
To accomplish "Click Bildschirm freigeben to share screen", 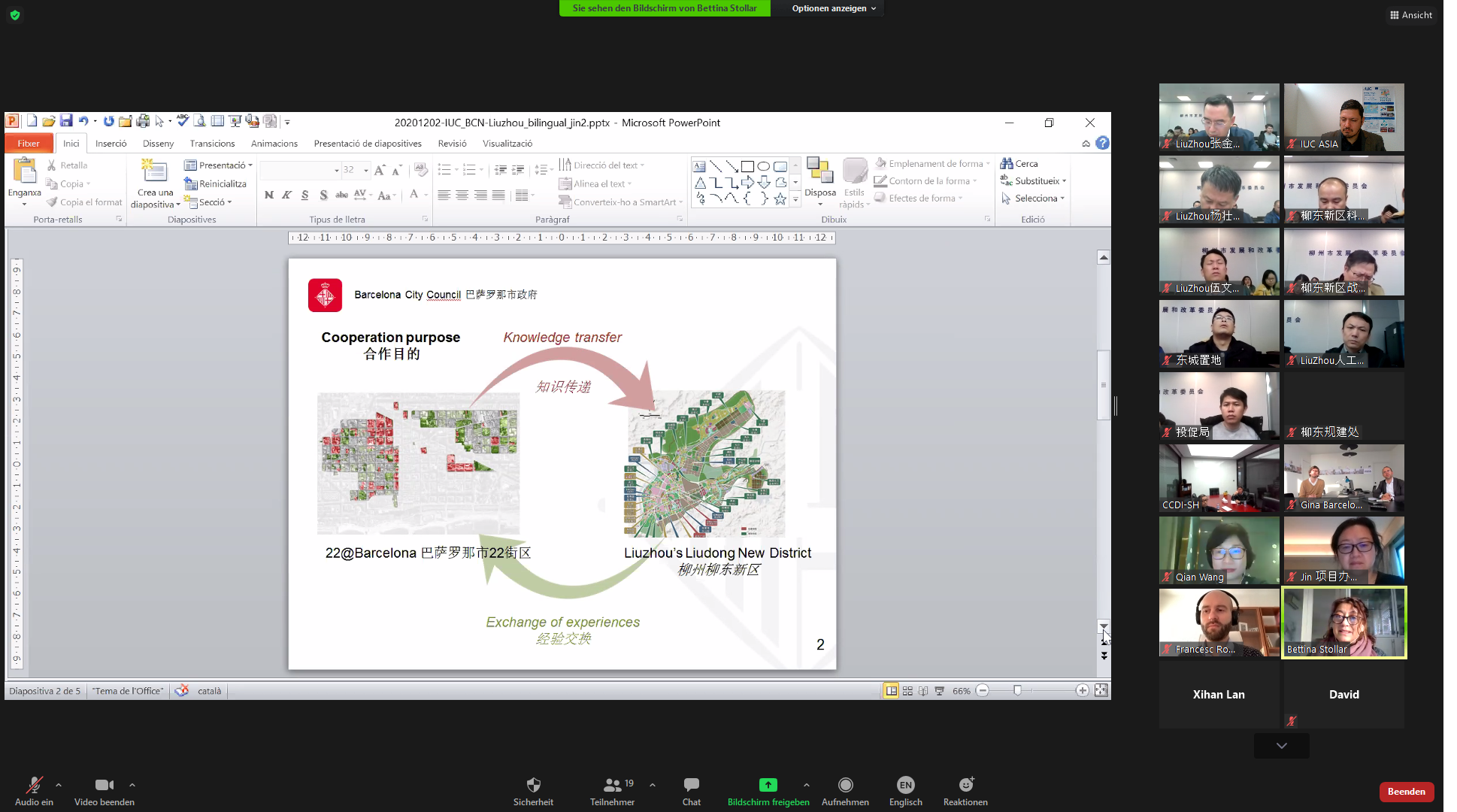I will click(x=768, y=789).
